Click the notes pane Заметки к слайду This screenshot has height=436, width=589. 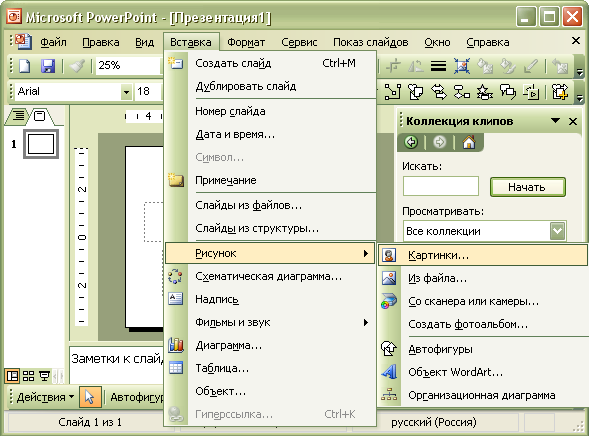[117, 364]
